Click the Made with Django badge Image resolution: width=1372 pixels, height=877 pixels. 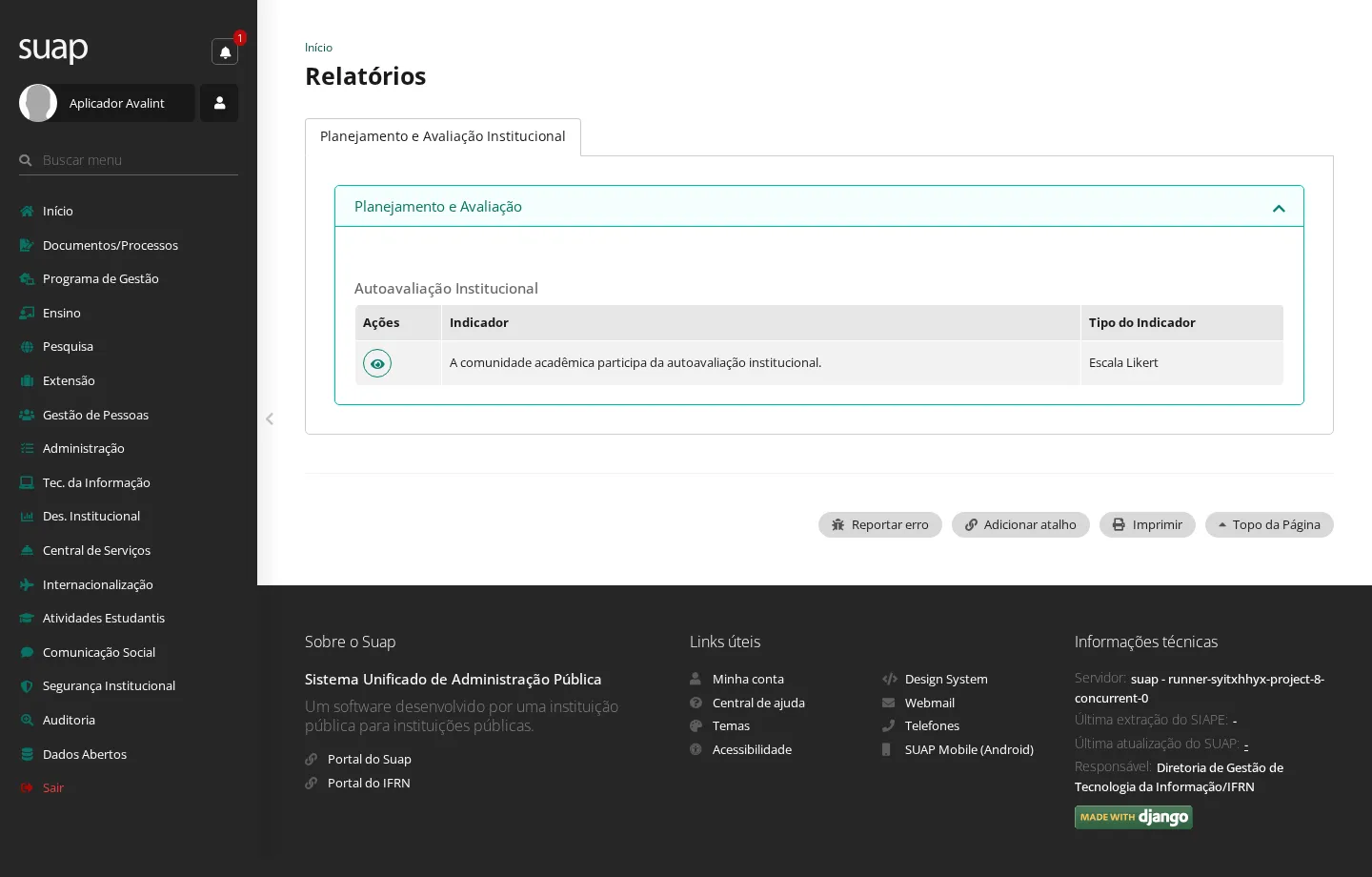click(x=1134, y=817)
